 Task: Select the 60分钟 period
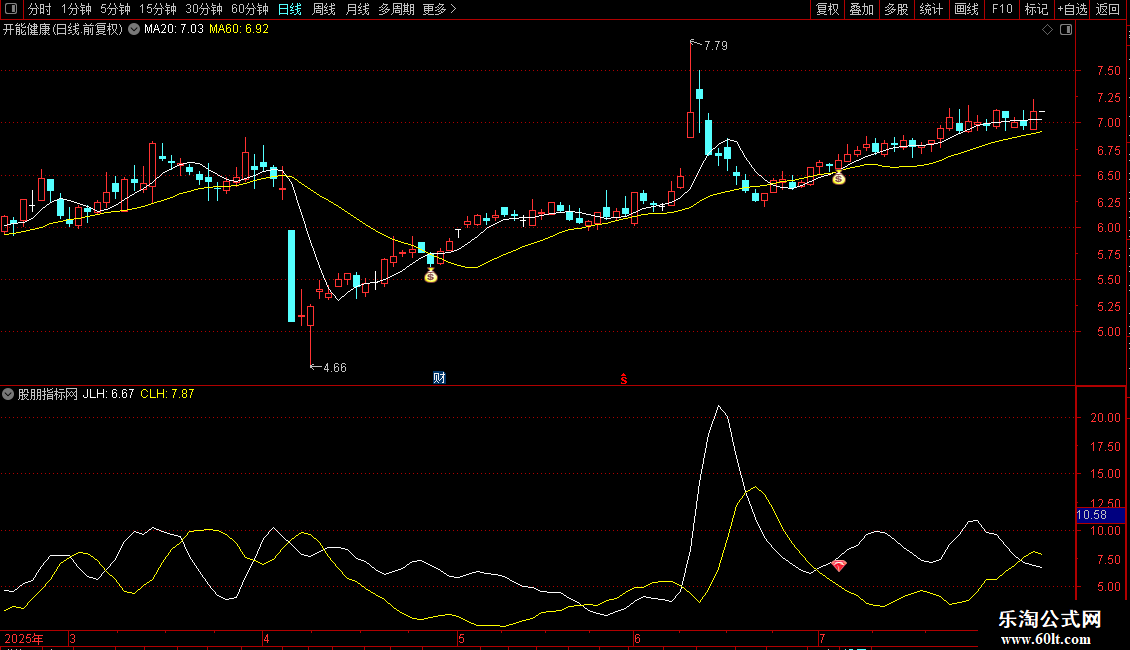[250, 9]
